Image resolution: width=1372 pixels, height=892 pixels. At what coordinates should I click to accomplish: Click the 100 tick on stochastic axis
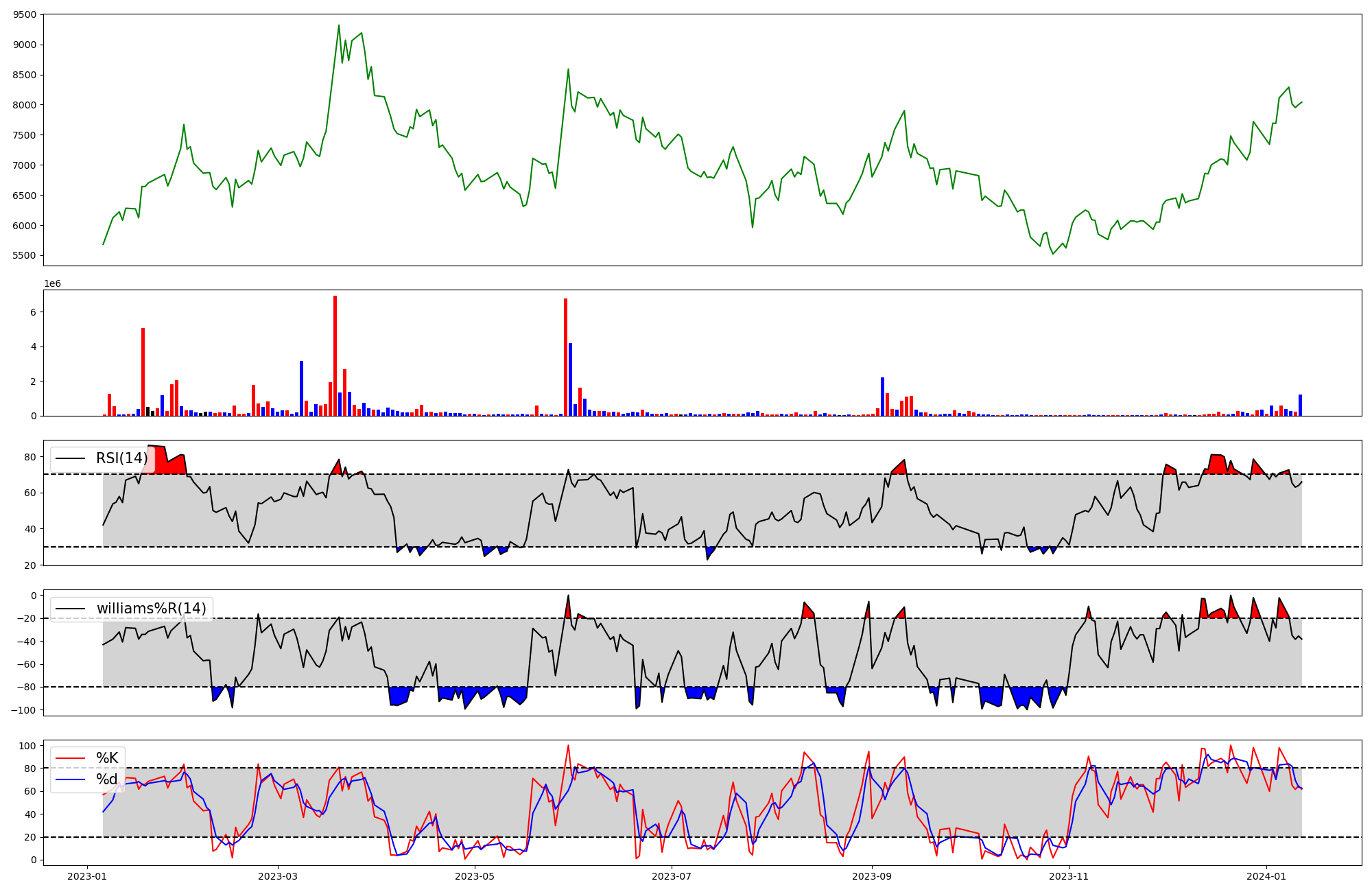point(27,745)
